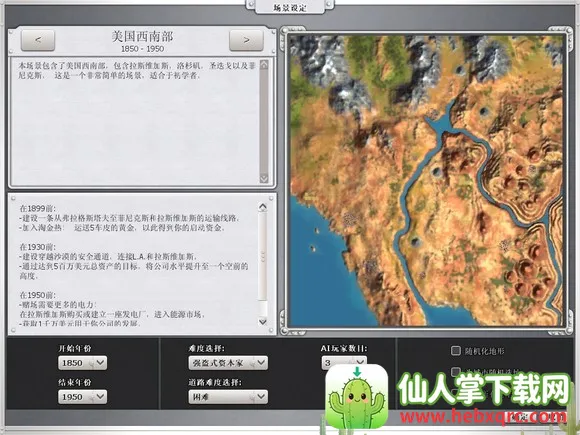Click the 场景设定 title tab
Screen dimensions: 580x435
point(290,7)
